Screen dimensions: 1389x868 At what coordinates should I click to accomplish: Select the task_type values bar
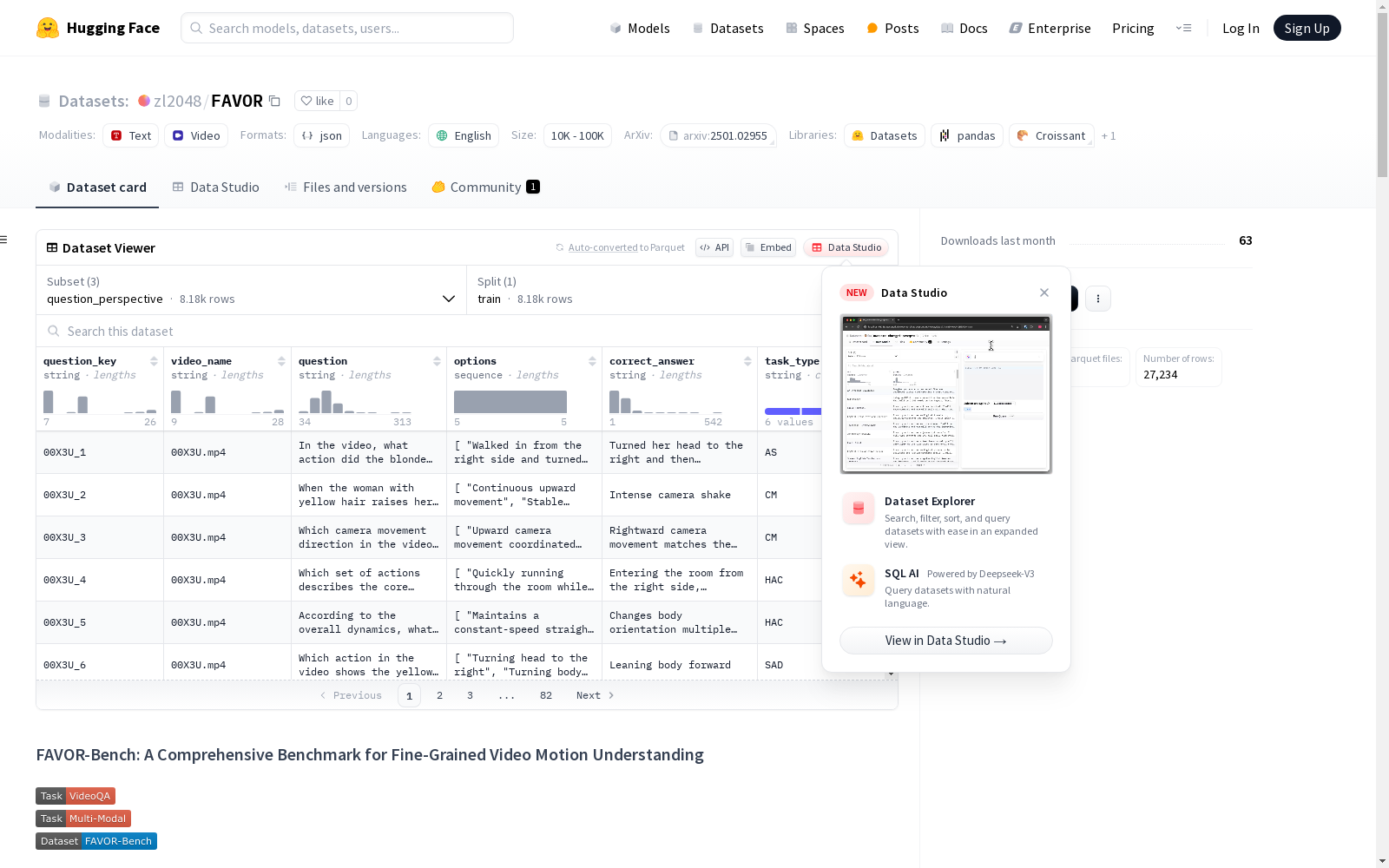tap(793, 411)
